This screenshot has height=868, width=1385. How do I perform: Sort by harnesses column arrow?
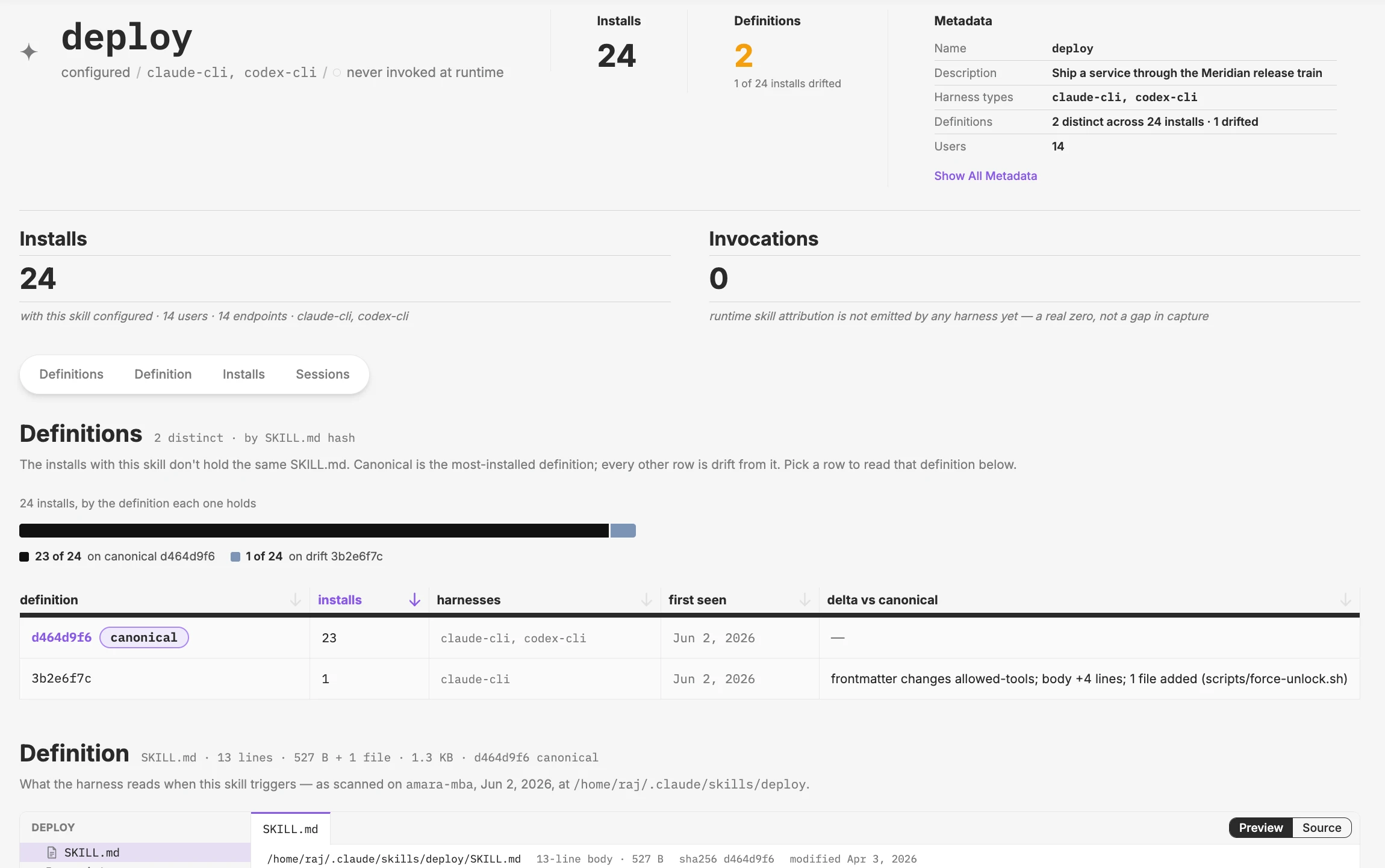click(x=646, y=600)
